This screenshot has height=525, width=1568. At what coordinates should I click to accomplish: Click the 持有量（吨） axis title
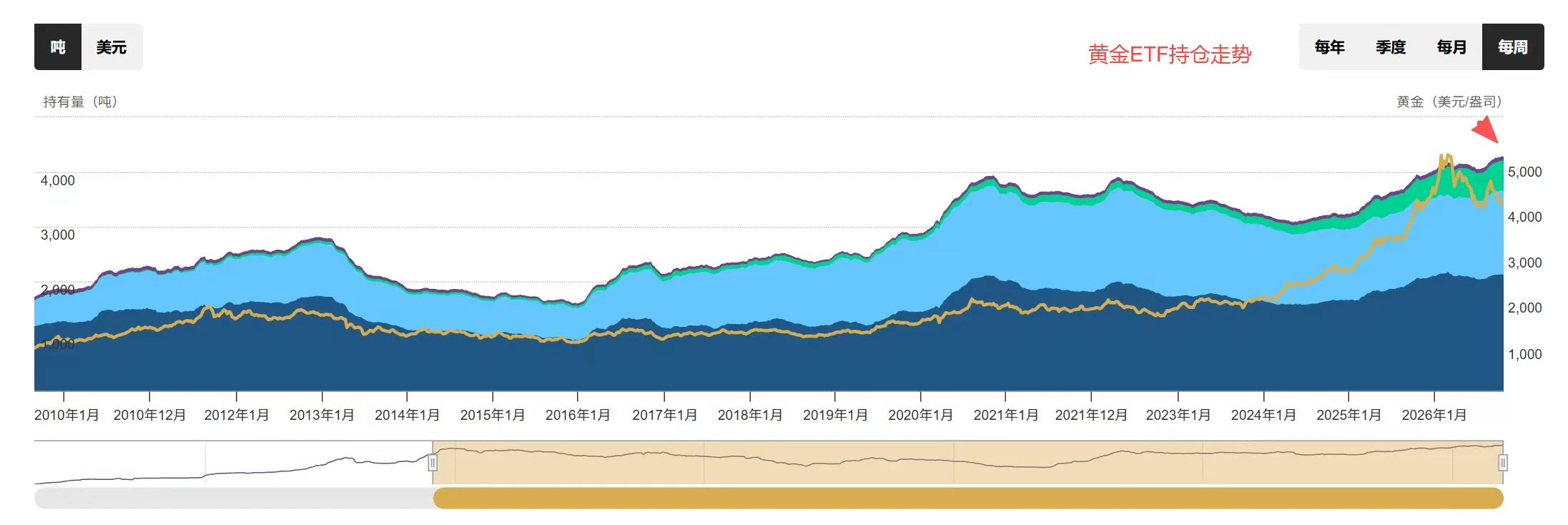tap(80, 102)
